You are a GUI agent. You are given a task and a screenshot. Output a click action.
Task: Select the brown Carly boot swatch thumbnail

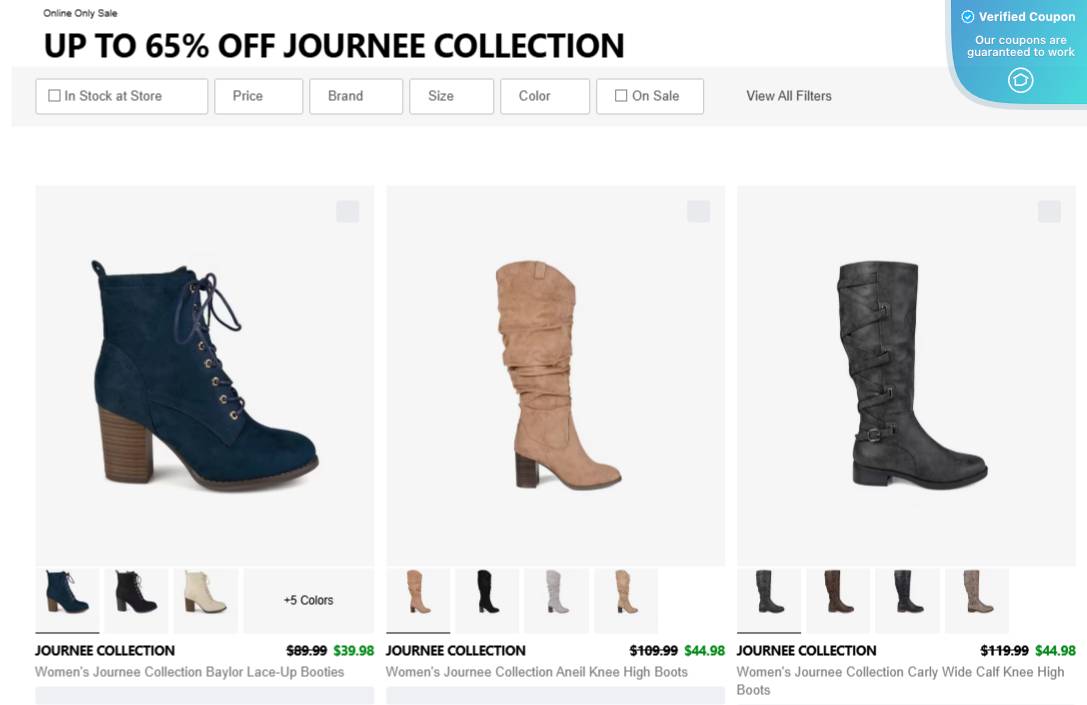click(838, 600)
